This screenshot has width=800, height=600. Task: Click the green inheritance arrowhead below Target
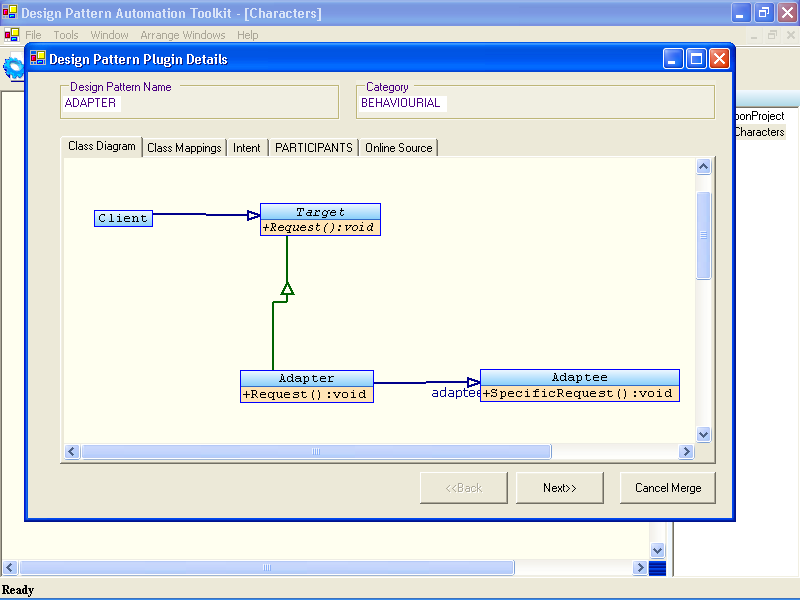[x=287, y=289]
